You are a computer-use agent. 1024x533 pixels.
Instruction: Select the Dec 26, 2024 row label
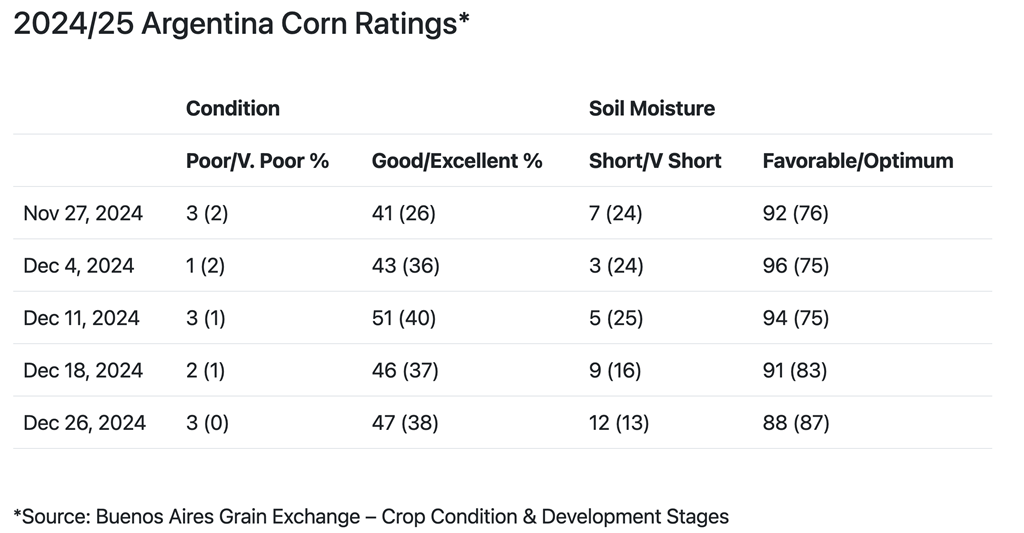pos(84,423)
